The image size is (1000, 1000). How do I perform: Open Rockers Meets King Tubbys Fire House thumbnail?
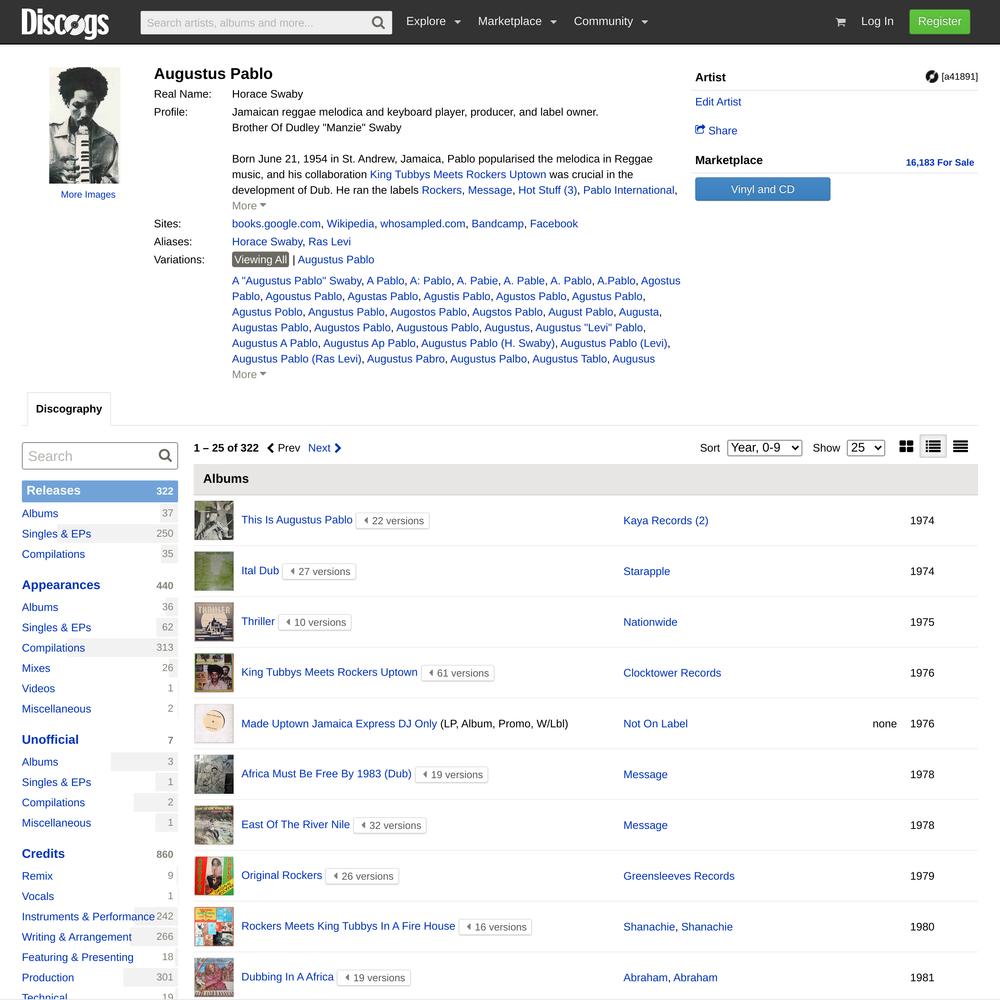(x=214, y=927)
